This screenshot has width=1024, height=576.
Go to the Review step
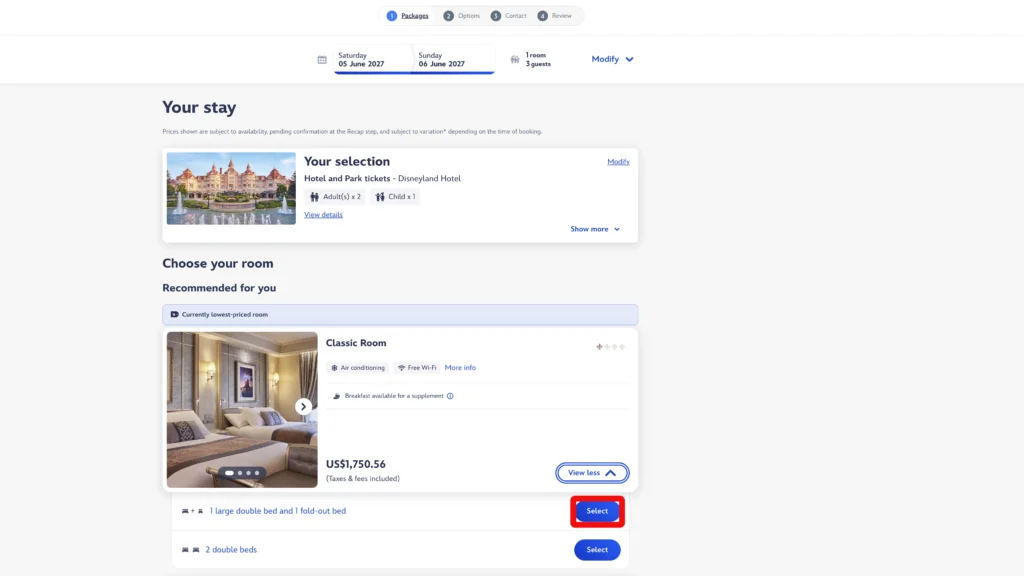coord(554,16)
